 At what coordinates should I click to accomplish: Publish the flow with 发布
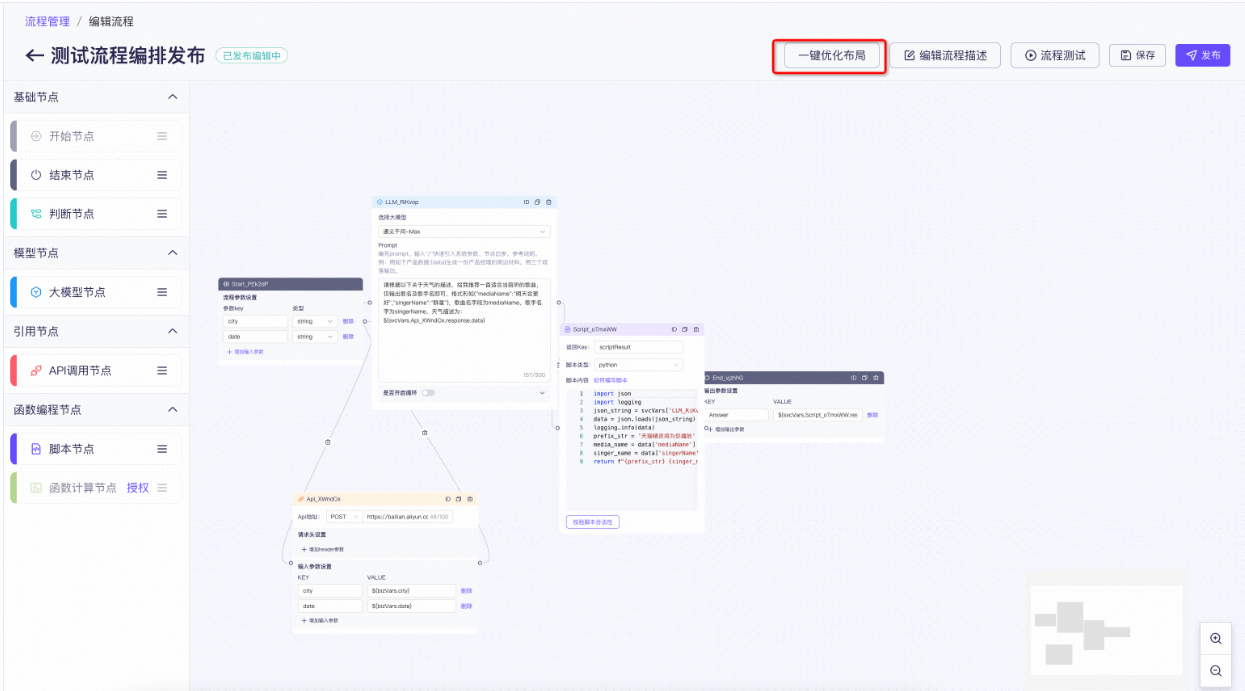point(1202,56)
